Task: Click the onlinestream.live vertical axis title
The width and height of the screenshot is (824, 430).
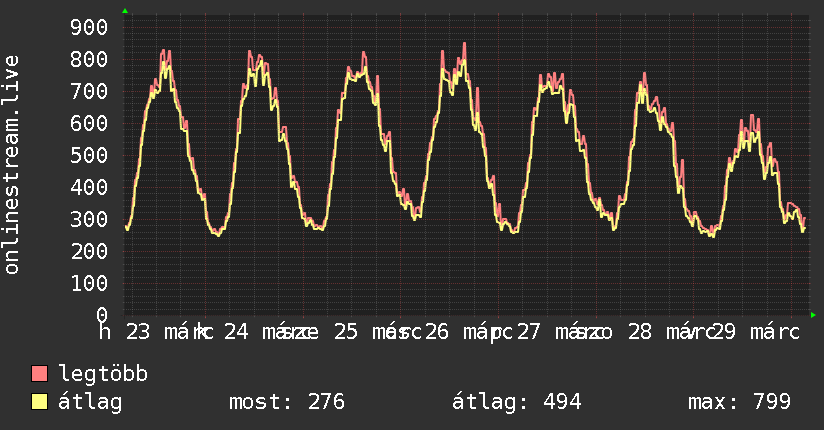Action: tap(11, 165)
